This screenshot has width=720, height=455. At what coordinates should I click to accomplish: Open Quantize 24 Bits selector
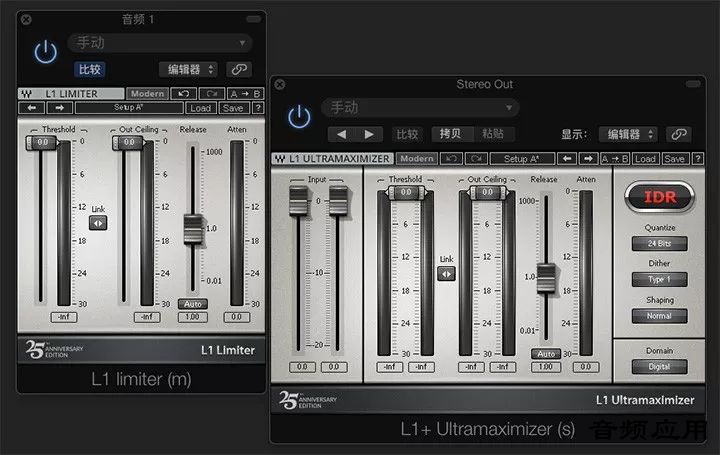tap(659, 243)
